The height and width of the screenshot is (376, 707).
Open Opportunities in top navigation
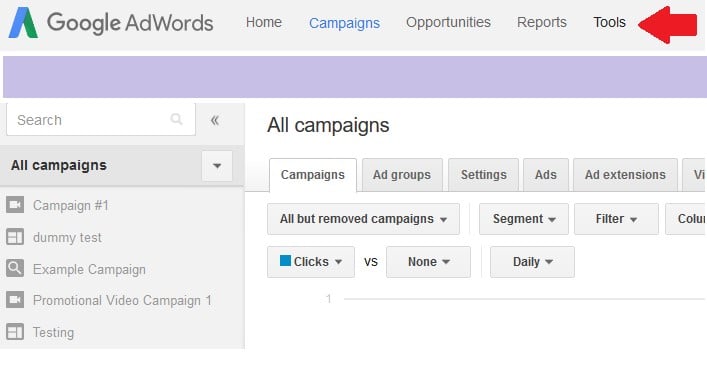(448, 22)
